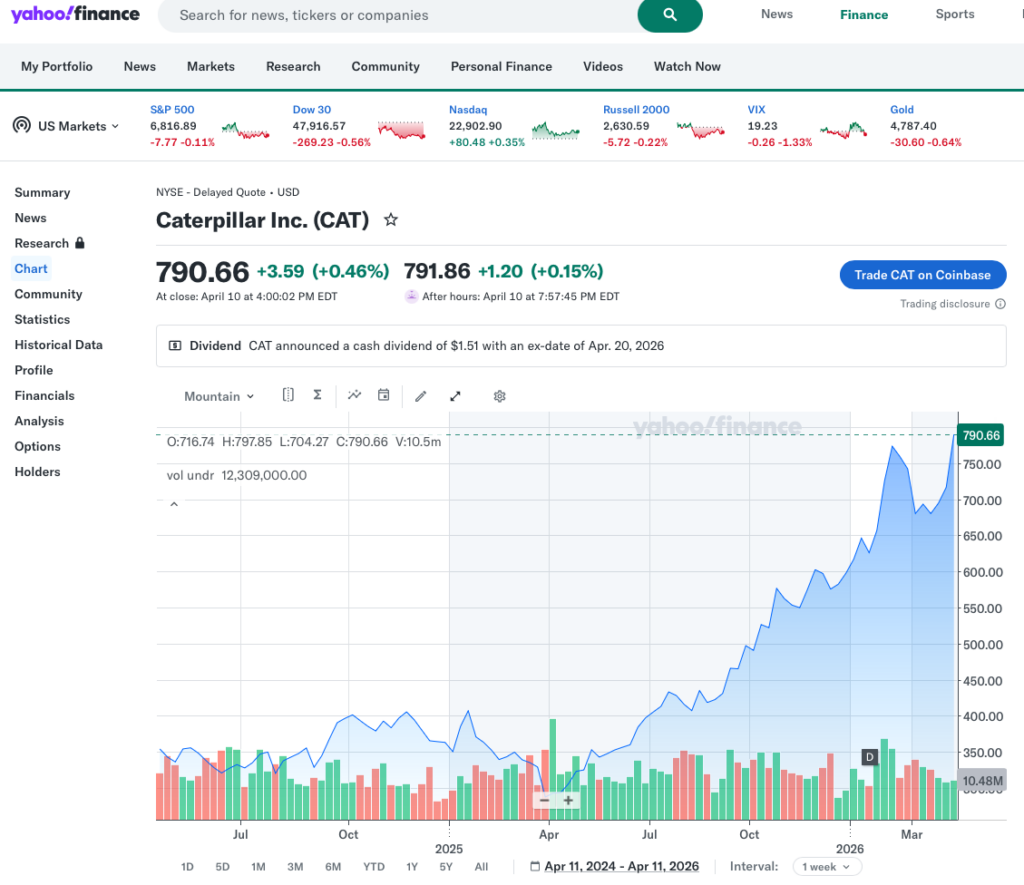Screen dimensions: 1024x885
Task: Click Trade CAT on Coinbase button
Action: coord(922,275)
